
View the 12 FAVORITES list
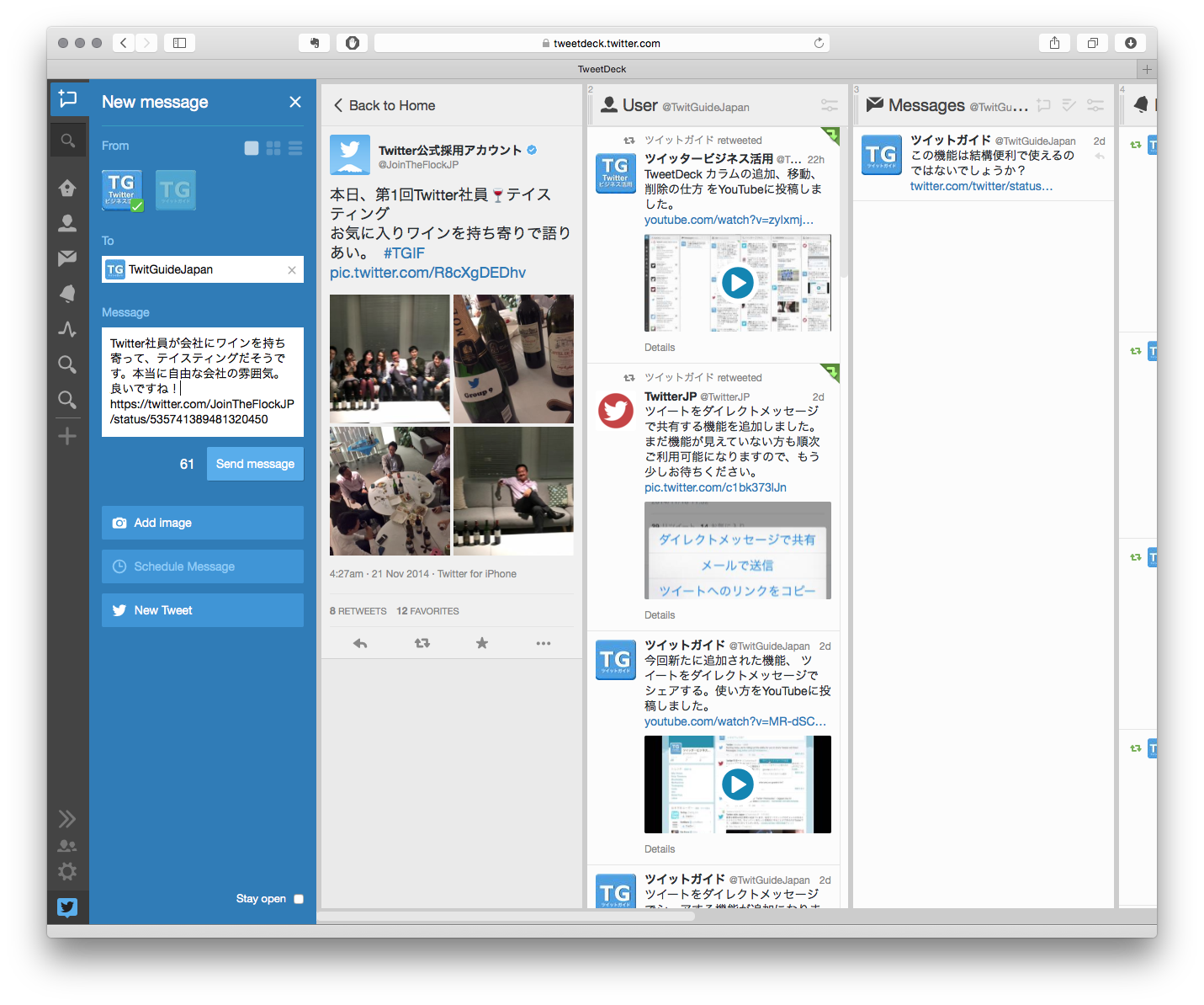click(427, 611)
